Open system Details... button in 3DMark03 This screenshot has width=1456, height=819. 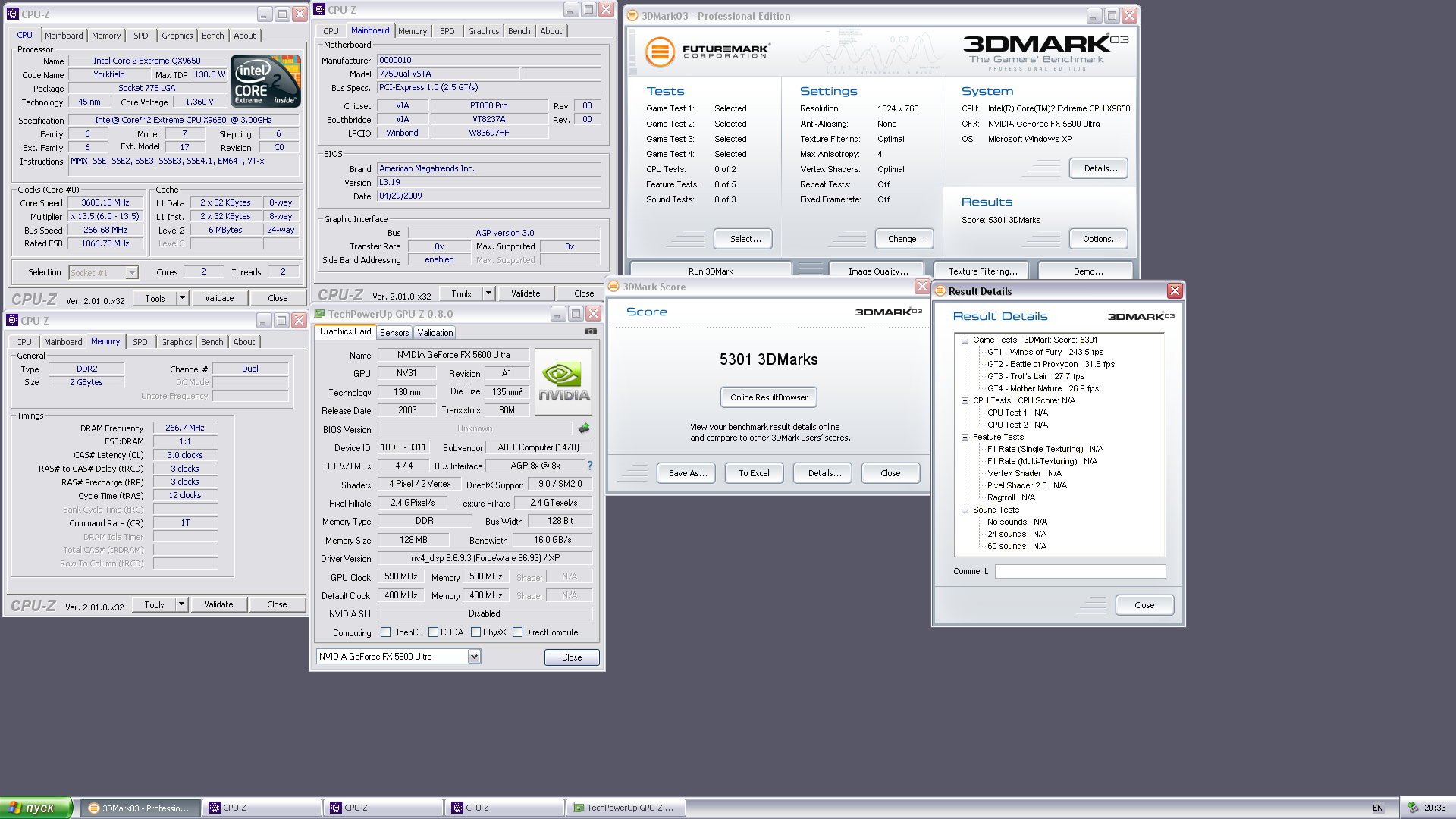pos(1099,168)
